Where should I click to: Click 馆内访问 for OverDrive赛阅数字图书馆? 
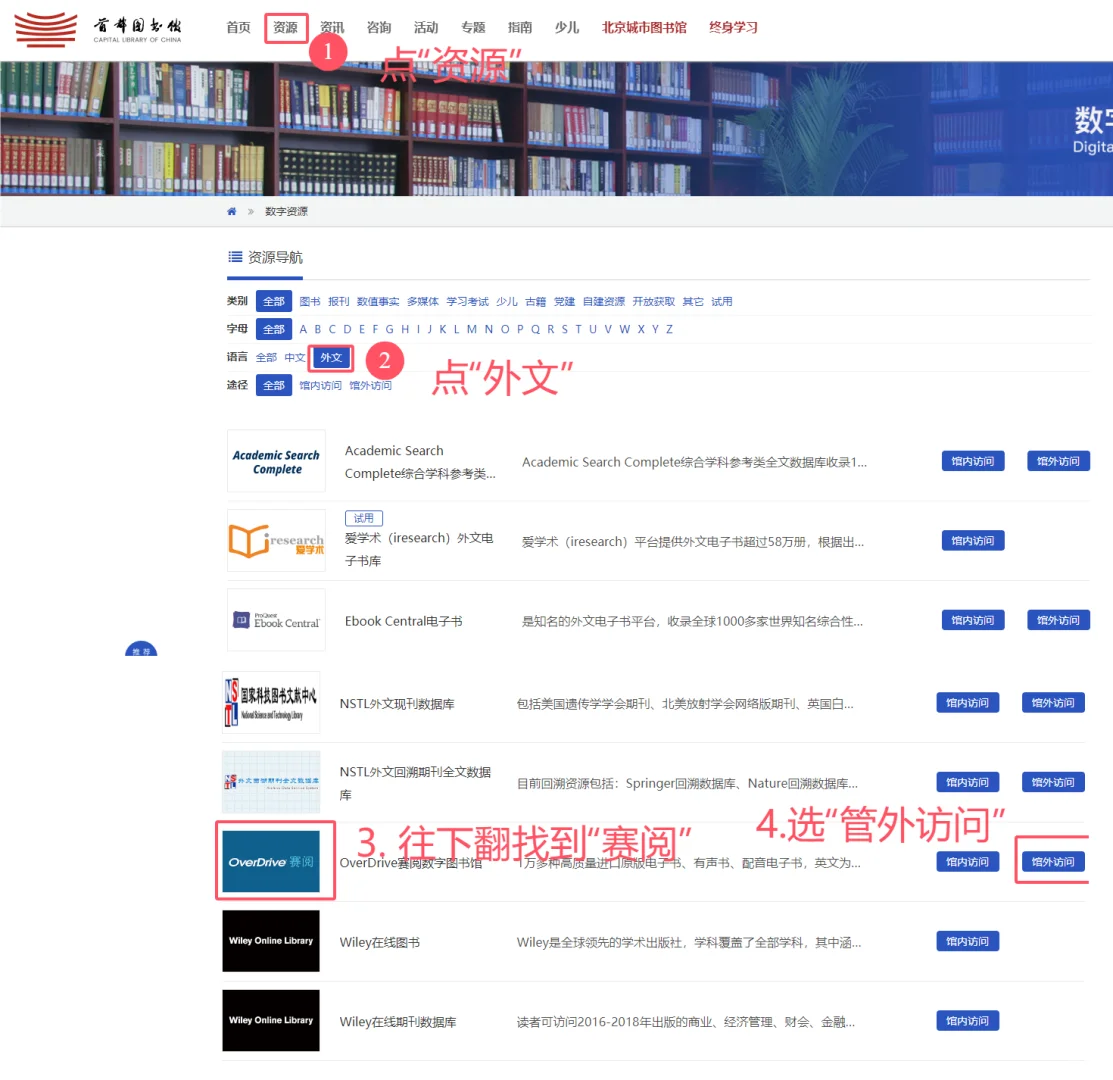(x=967, y=861)
